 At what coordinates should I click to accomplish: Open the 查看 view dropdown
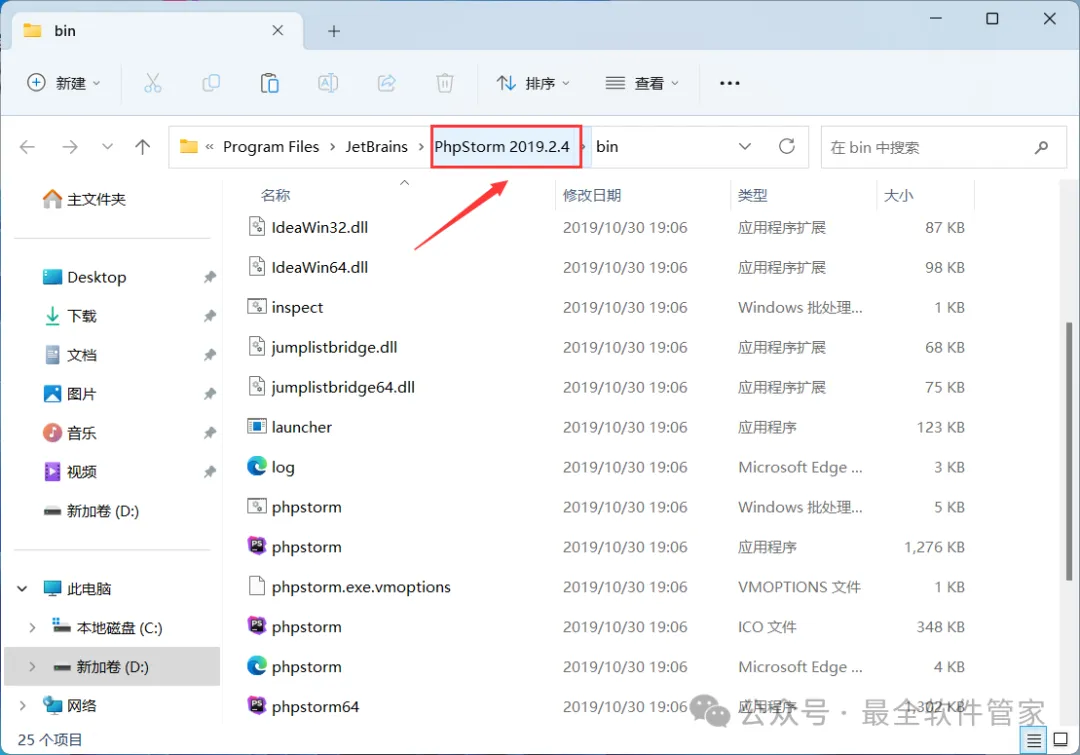[x=641, y=83]
